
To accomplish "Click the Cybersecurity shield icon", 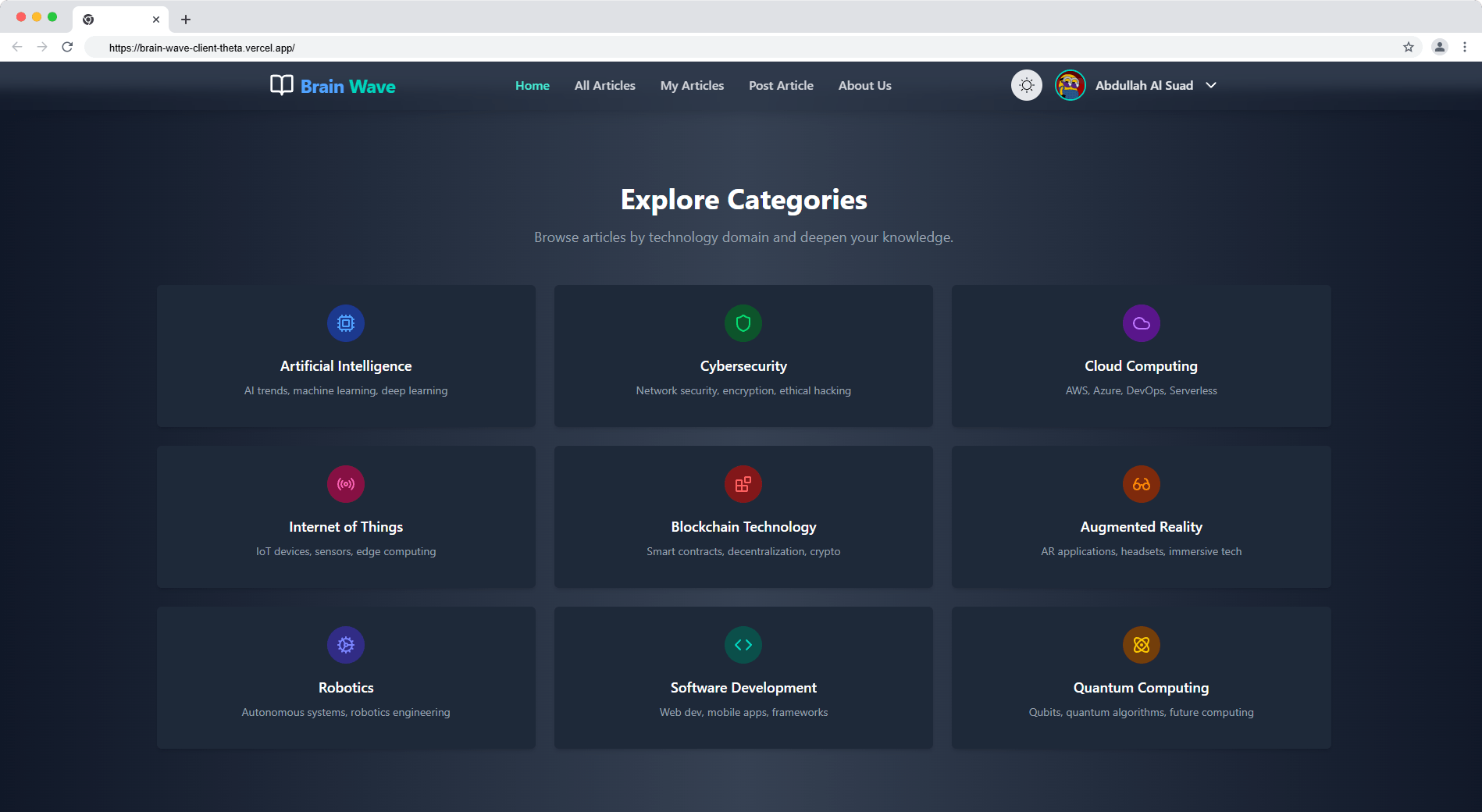I will point(743,323).
